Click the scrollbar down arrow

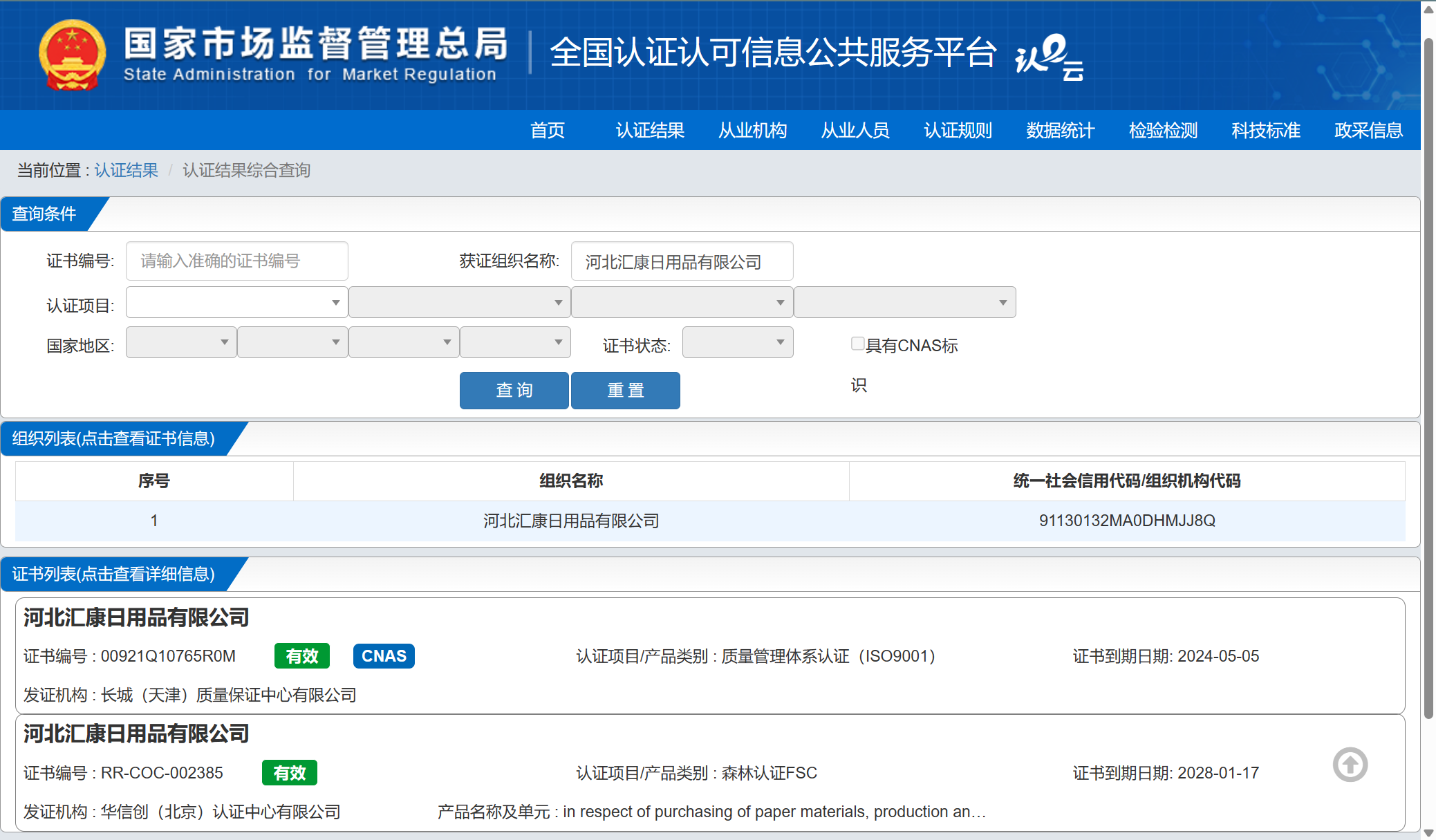tap(1428, 832)
